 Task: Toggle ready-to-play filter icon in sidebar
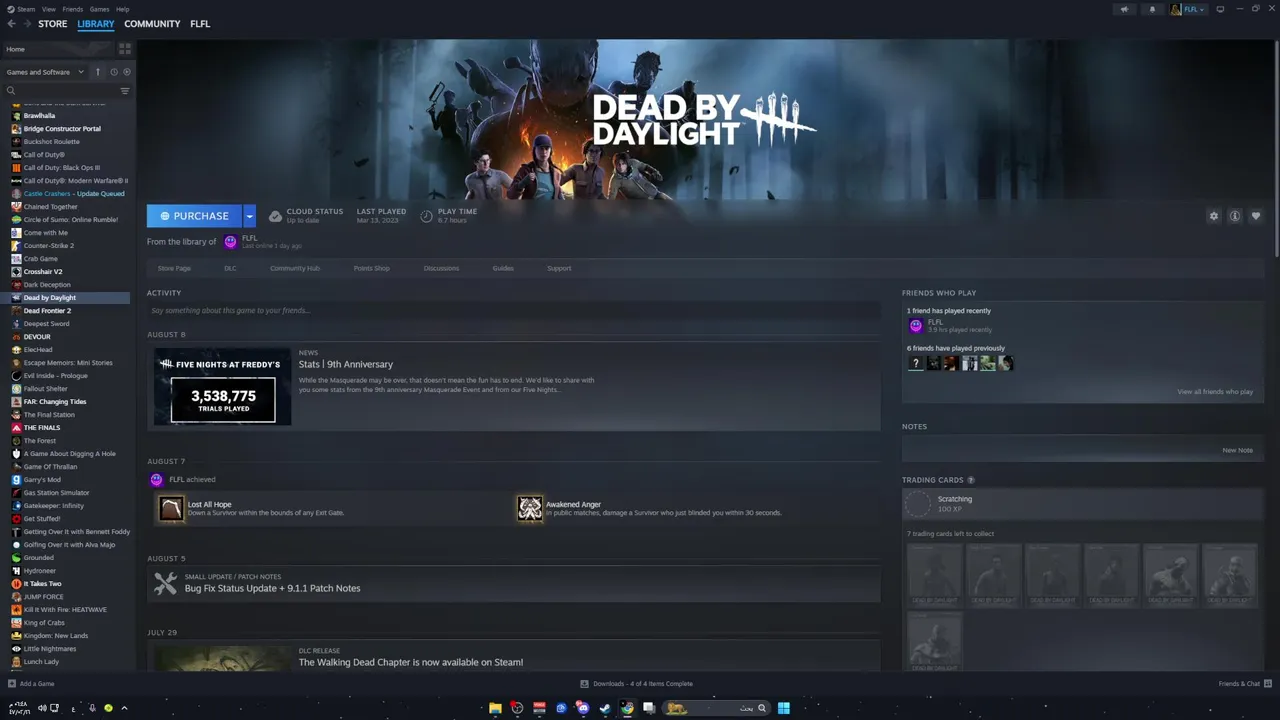[x=126, y=72]
